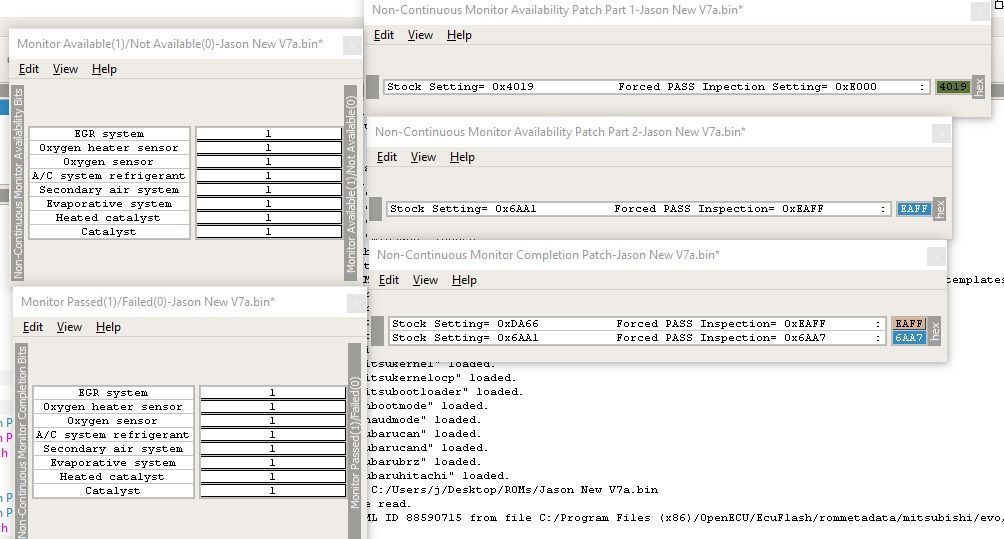Open View menu in Monitor Passed/Failed window

[x=69, y=327]
